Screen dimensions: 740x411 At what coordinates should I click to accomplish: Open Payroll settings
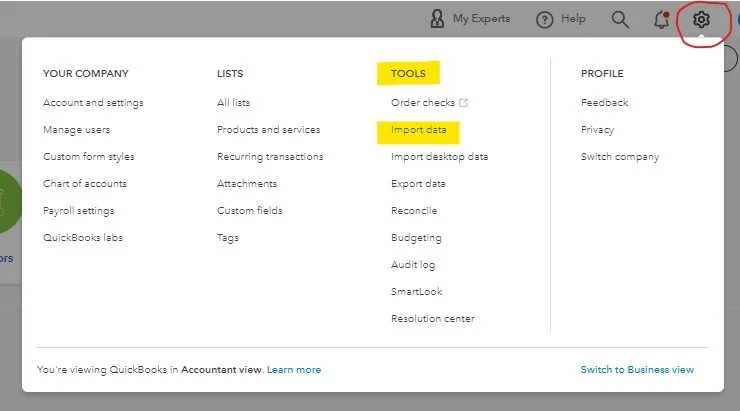point(78,211)
